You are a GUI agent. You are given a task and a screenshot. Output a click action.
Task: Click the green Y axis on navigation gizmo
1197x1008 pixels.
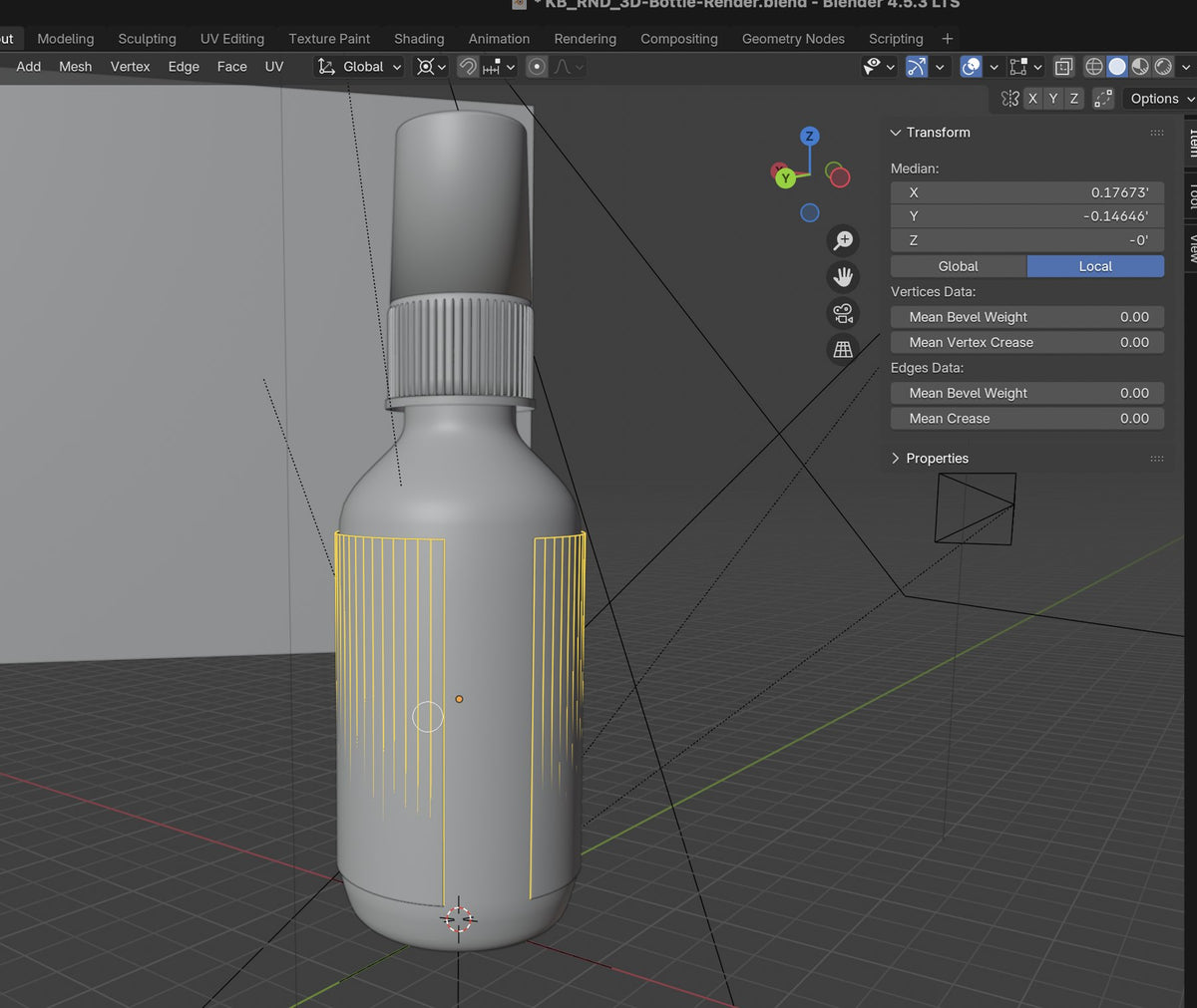coord(786,178)
